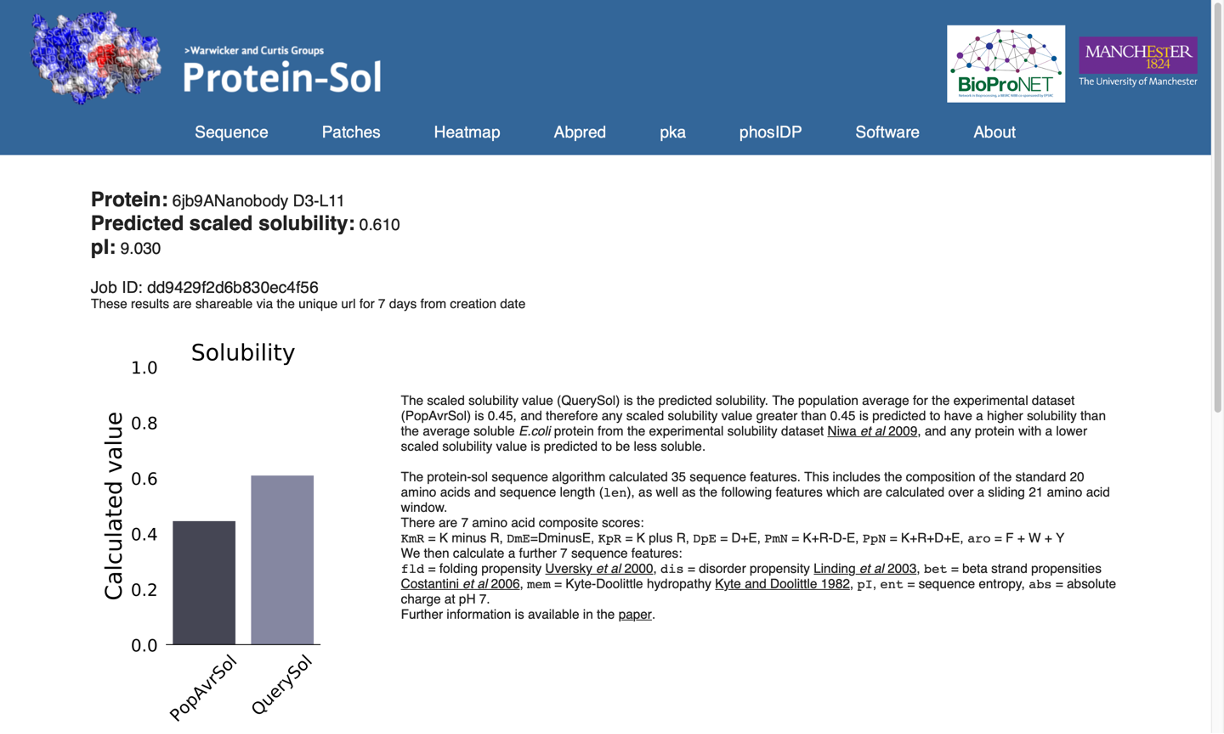Go to the Patches page
This screenshot has width=1224, height=734.
[351, 131]
